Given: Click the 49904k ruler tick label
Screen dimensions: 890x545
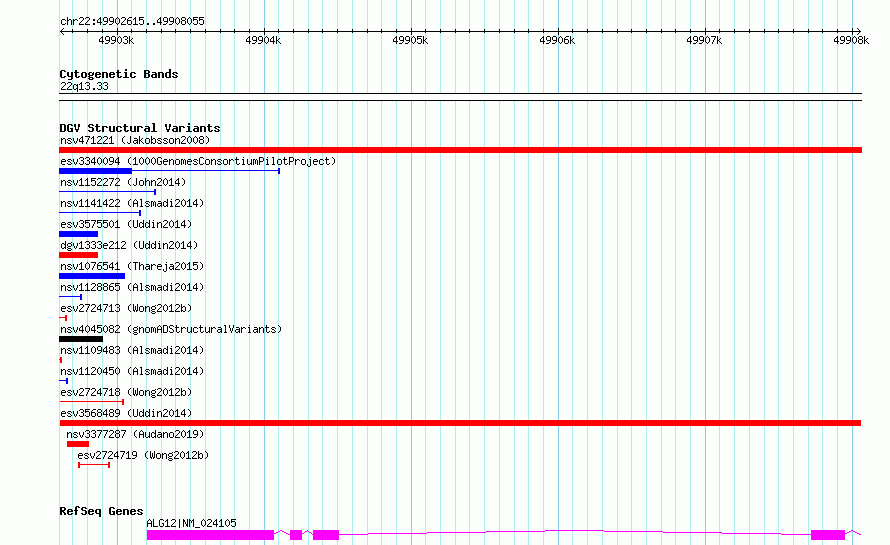Looking at the screenshot, I should tap(263, 40).
